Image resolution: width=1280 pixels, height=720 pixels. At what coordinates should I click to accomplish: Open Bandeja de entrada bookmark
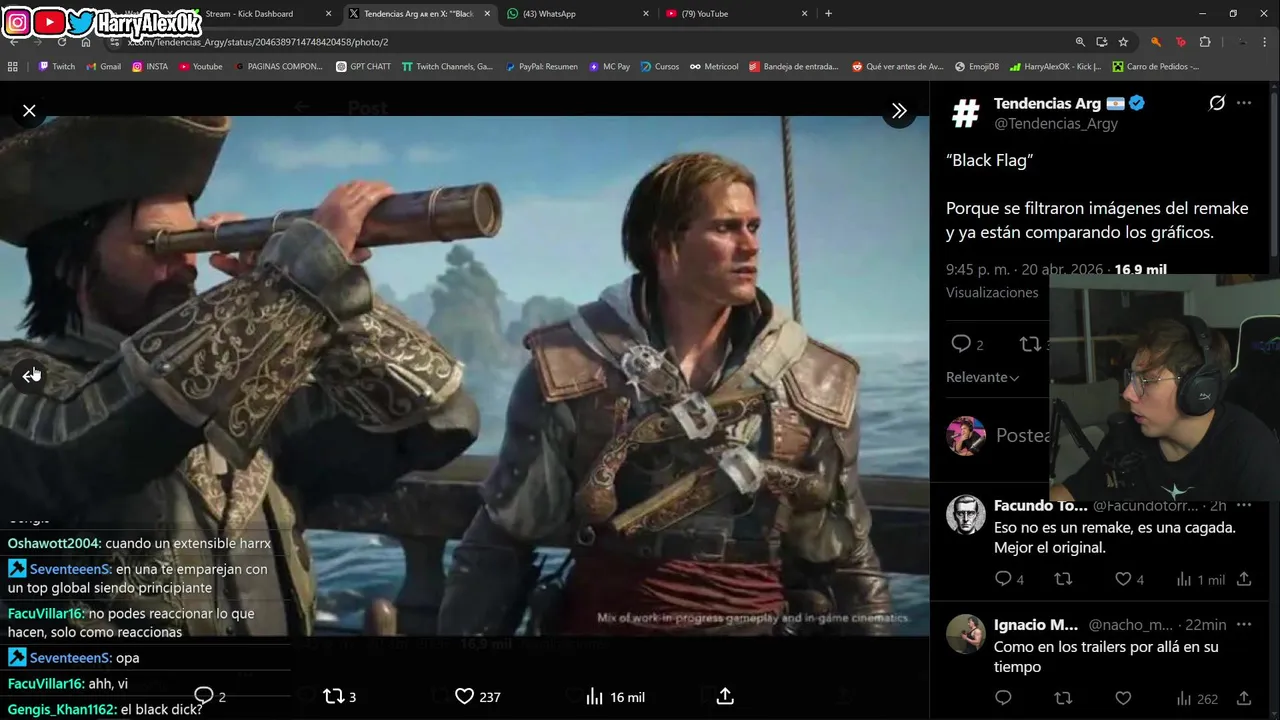click(793, 67)
